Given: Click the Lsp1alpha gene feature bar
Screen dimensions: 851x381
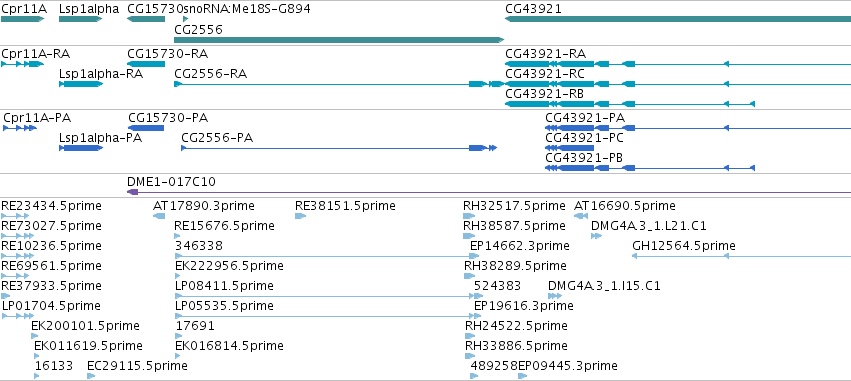Looking at the screenshot, I should point(80,19).
